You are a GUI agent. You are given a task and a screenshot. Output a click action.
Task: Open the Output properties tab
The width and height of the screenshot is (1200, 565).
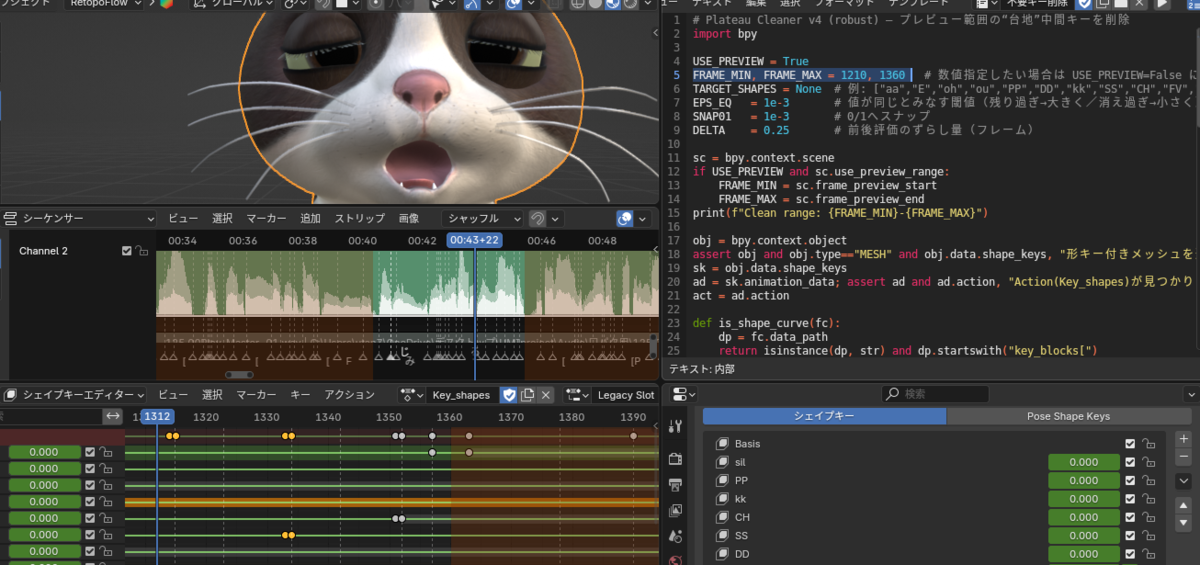point(675,484)
